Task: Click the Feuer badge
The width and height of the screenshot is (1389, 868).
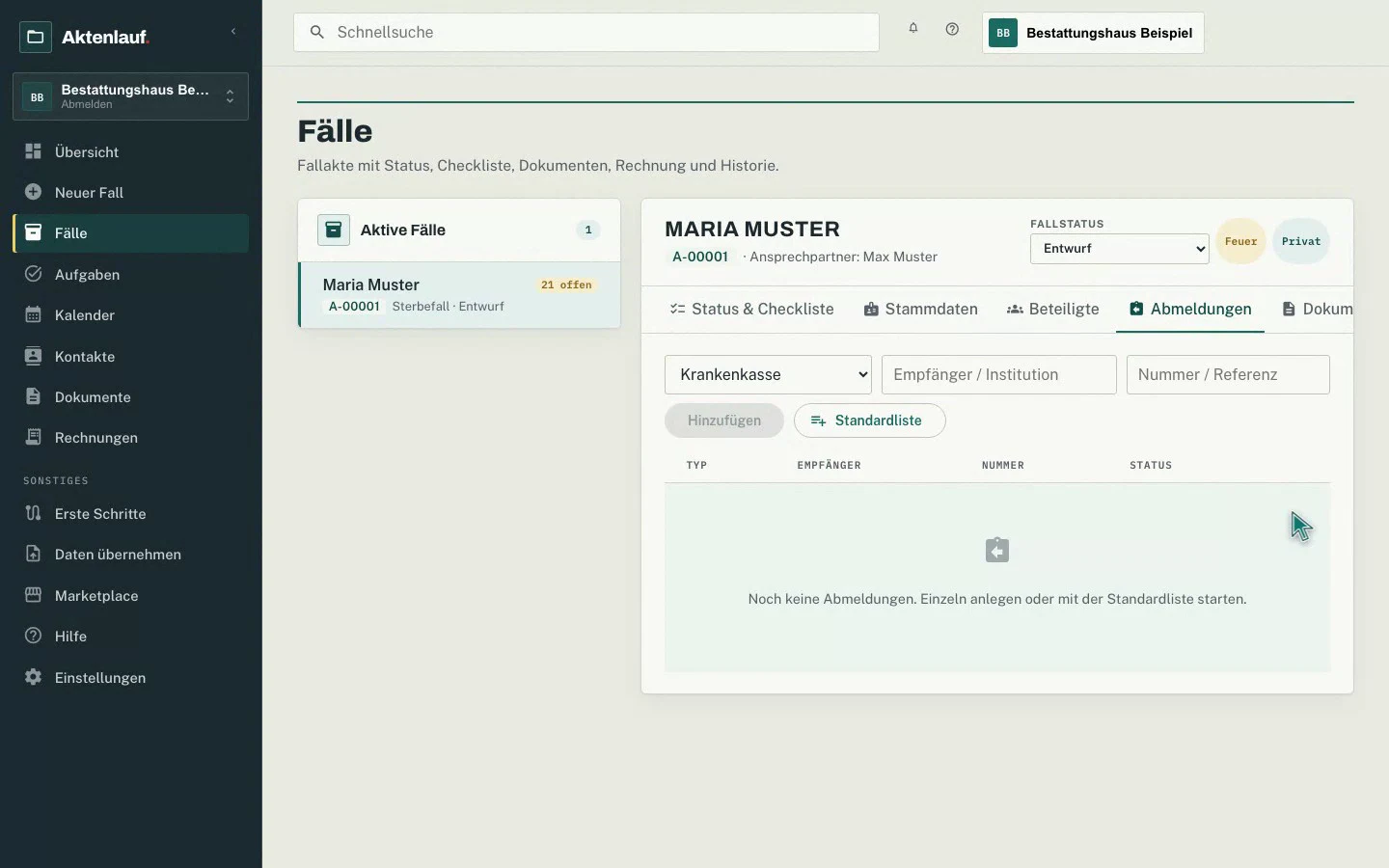Action: pyautogui.click(x=1240, y=241)
